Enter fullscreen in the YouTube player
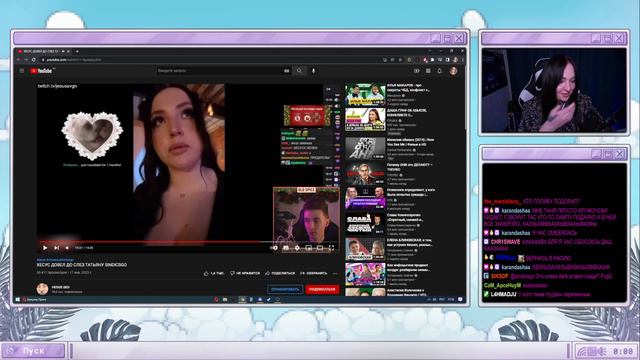 coord(331,248)
